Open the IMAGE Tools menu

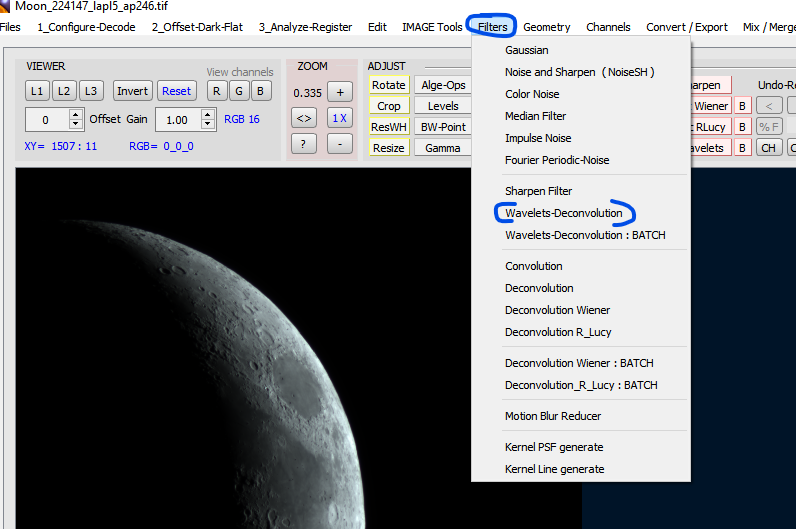pyautogui.click(x=432, y=27)
